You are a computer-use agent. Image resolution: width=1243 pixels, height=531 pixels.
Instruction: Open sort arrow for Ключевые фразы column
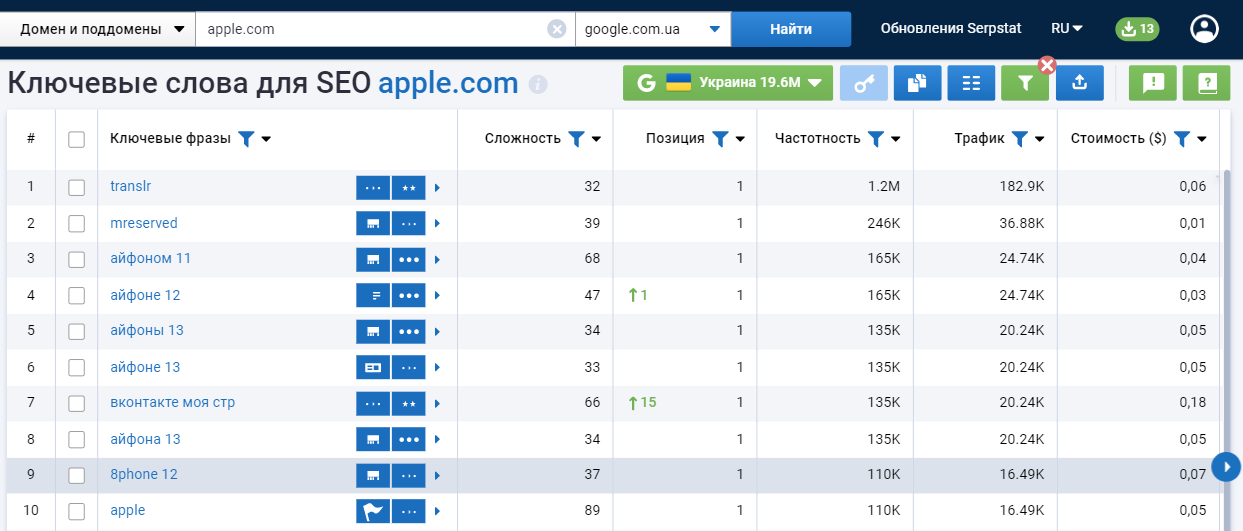266,139
